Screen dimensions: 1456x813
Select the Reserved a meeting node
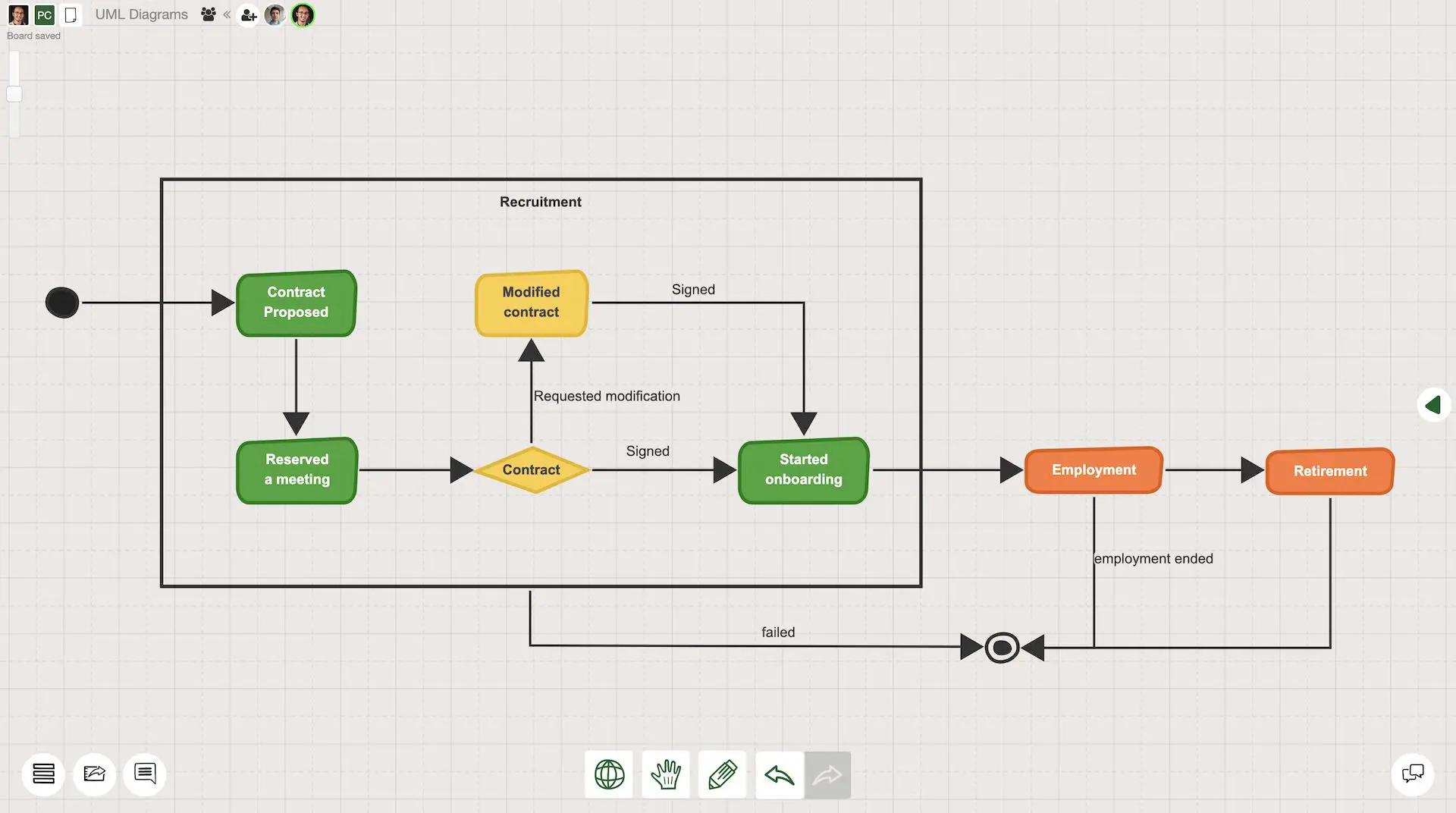[297, 470]
